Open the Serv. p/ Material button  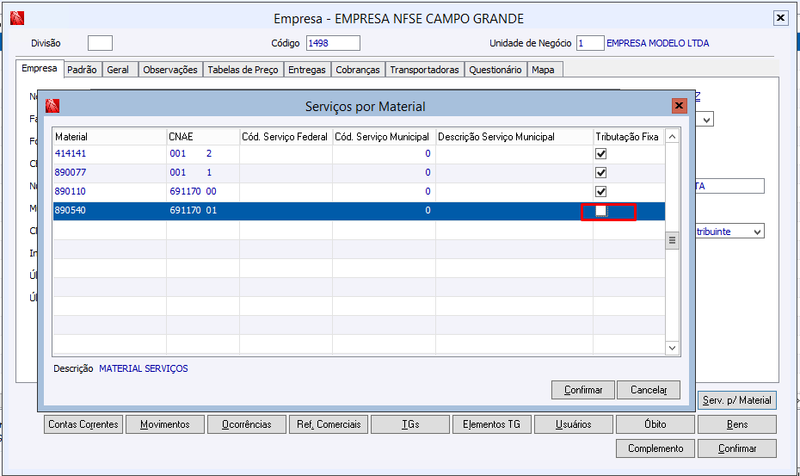pyautogui.click(x=737, y=400)
